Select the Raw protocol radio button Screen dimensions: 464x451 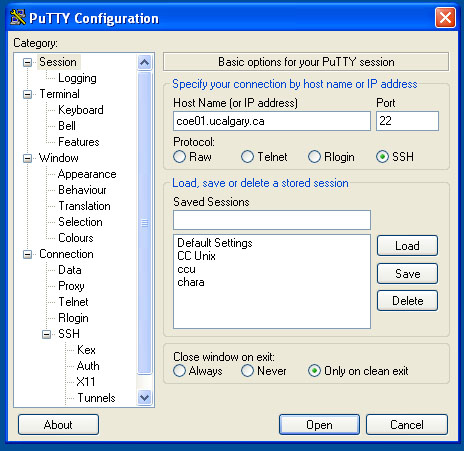coord(180,157)
